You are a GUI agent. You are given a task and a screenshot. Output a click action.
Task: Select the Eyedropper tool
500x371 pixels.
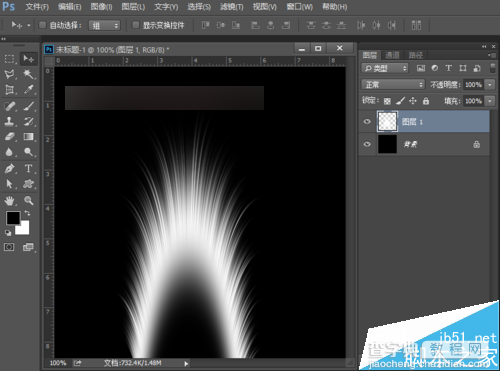click(x=28, y=89)
